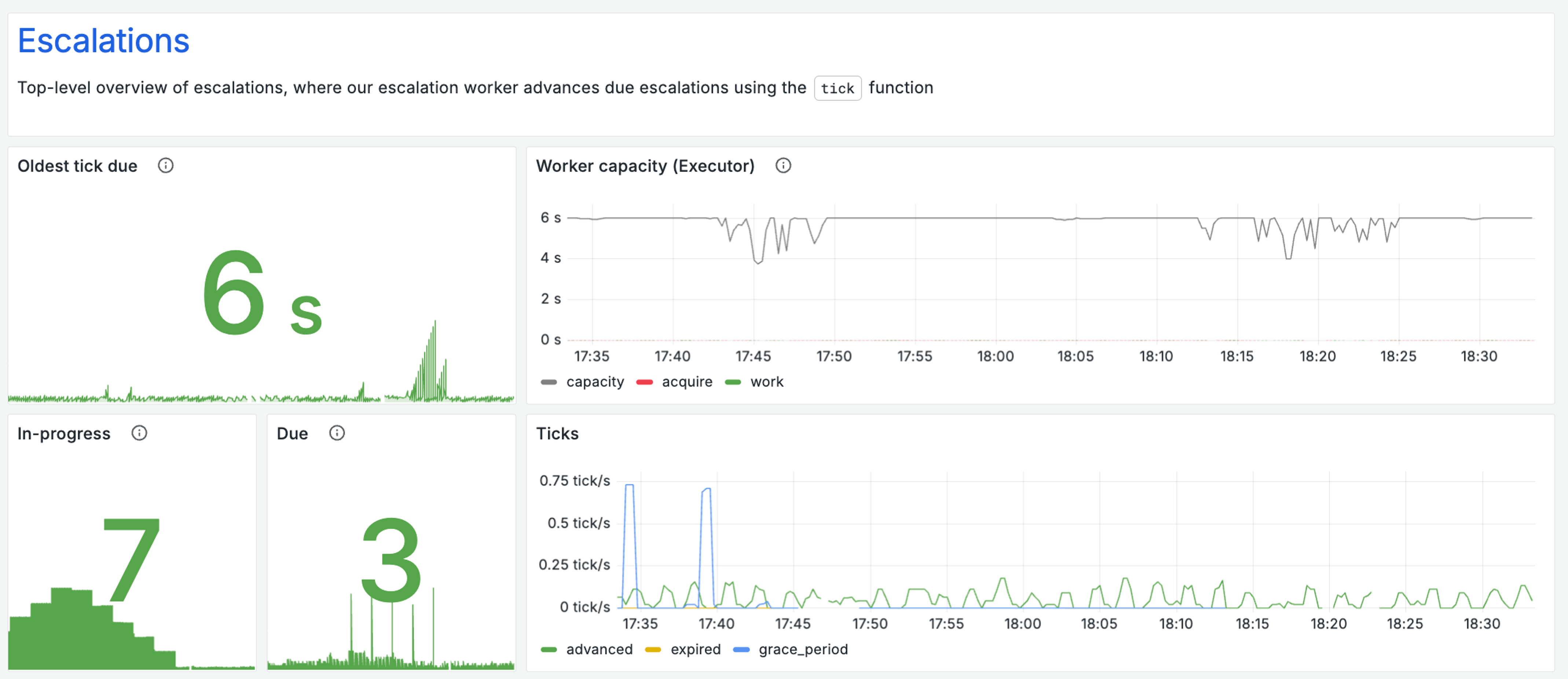Screen dimensions: 1568x679
Task: Click the In-progress panel info icon
Action: tap(139, 433)
